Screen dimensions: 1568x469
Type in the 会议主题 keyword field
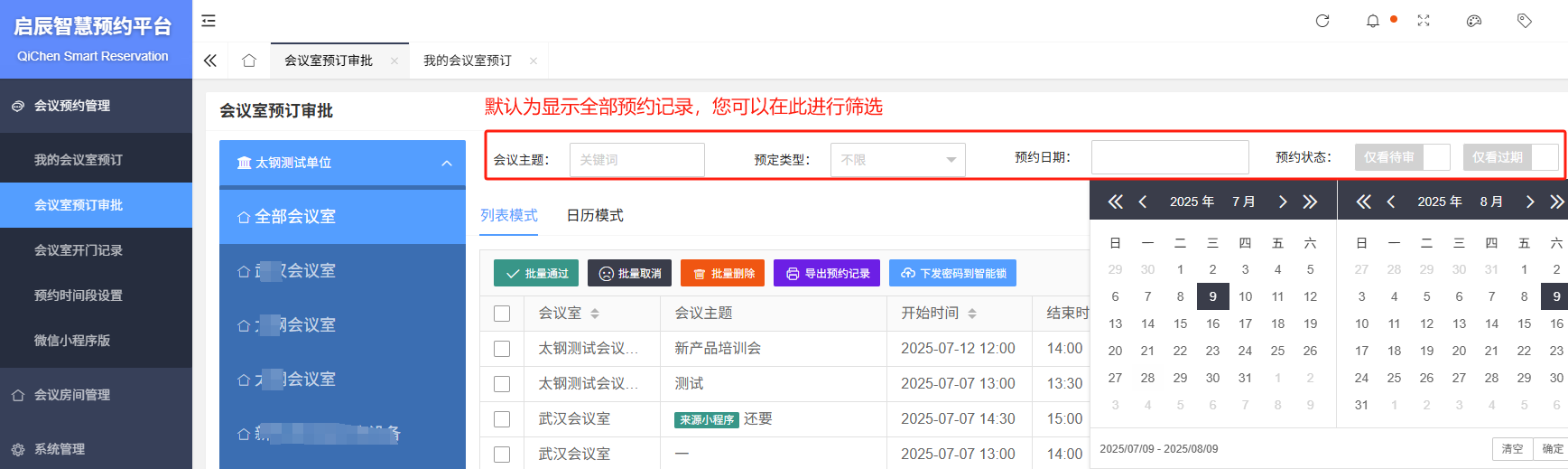pyautogui.click(x=636, y=160)
